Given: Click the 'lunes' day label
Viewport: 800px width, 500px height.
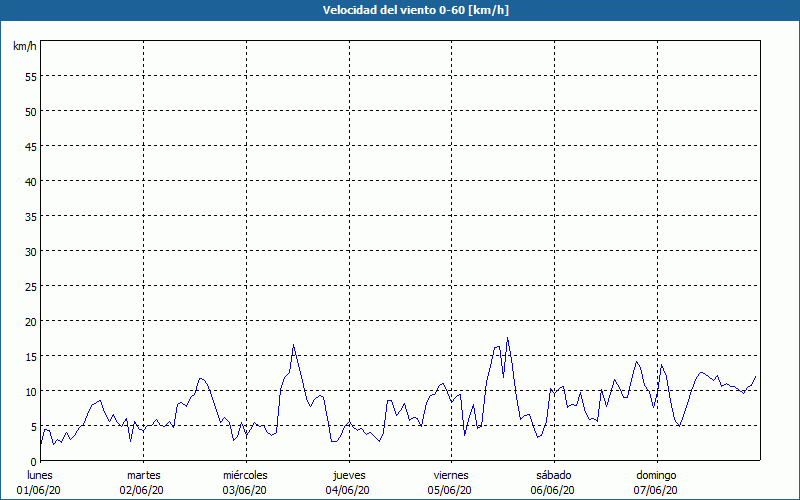Looking at the screenshot, I should (x=40, y=475).
